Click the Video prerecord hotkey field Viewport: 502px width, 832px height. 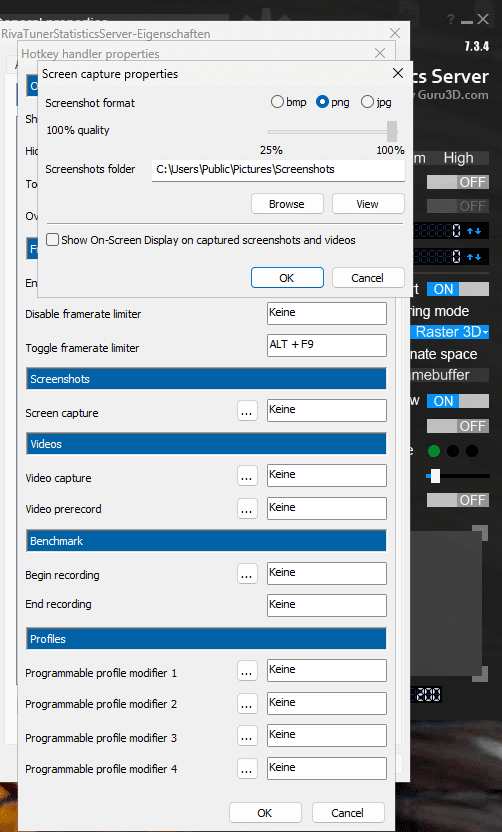click(327, 508)
